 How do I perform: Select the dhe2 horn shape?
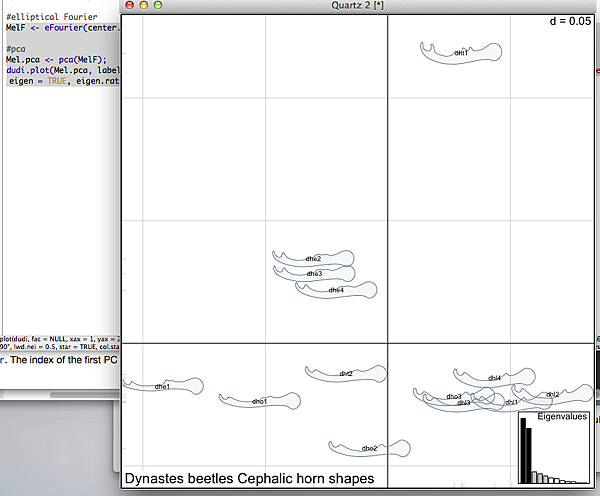[x=313, y=259]
